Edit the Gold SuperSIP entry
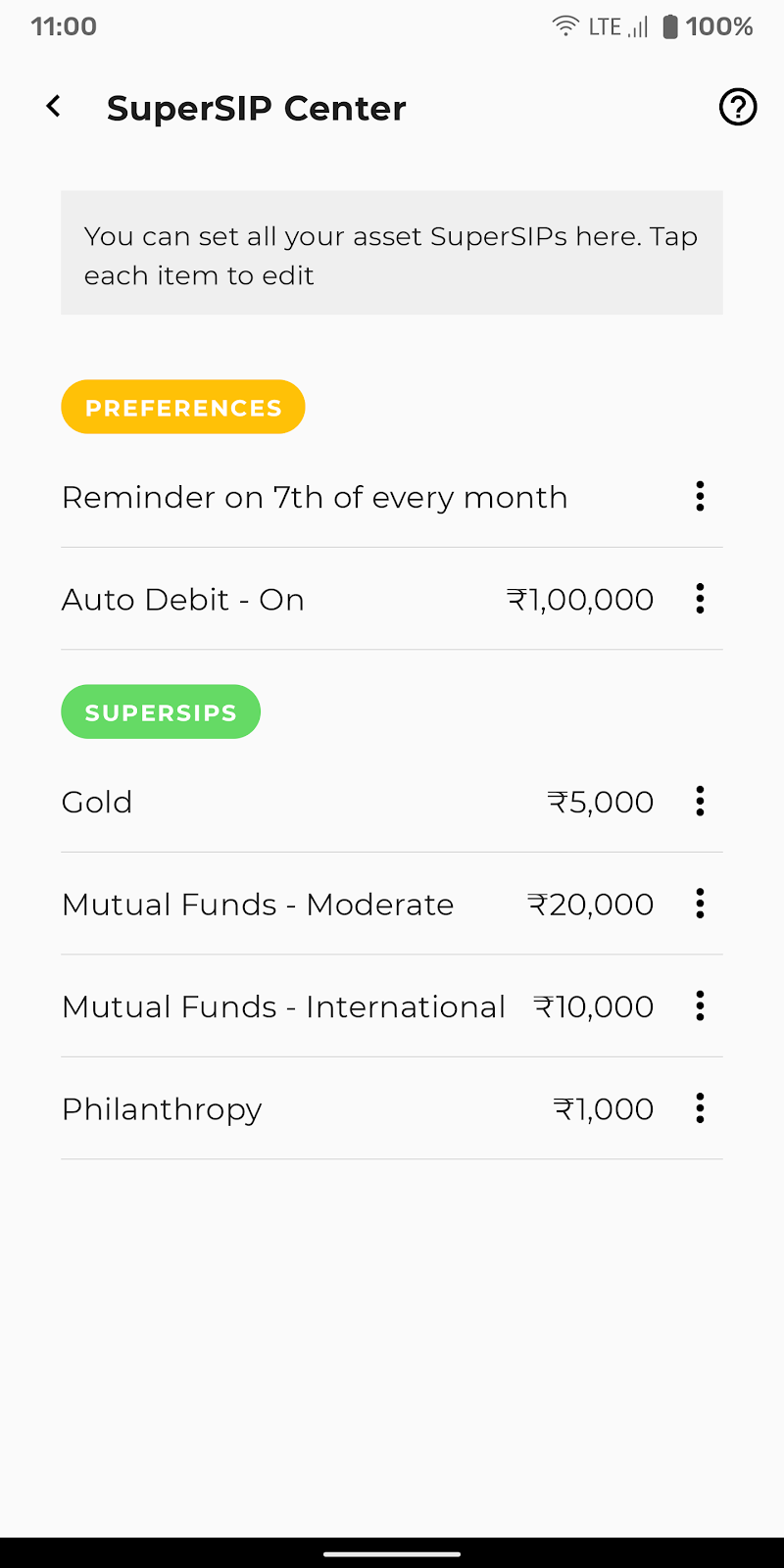This screenshot has width=784, height=1568. (x=97, y=803)
